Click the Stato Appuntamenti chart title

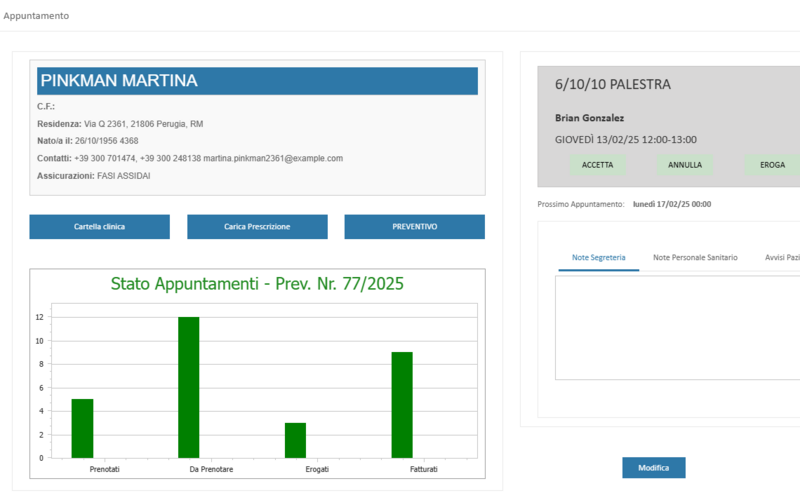click(x=257, y=284)
